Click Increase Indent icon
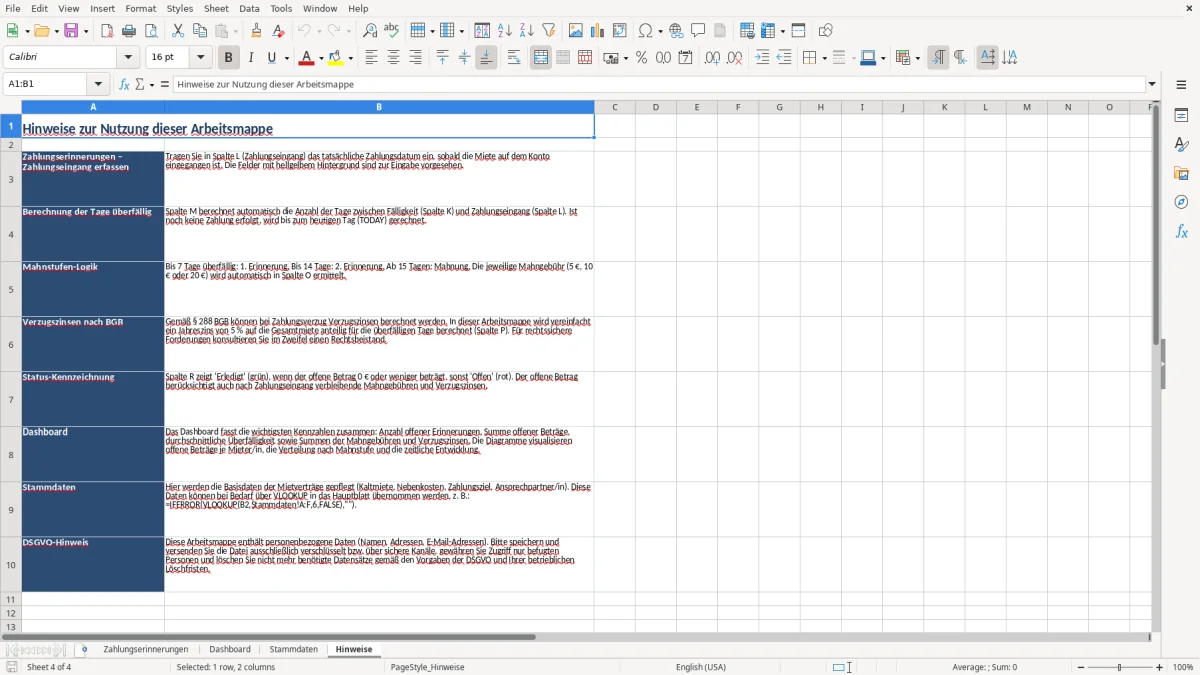The image size is (1200, 675). tap(762, 58)
